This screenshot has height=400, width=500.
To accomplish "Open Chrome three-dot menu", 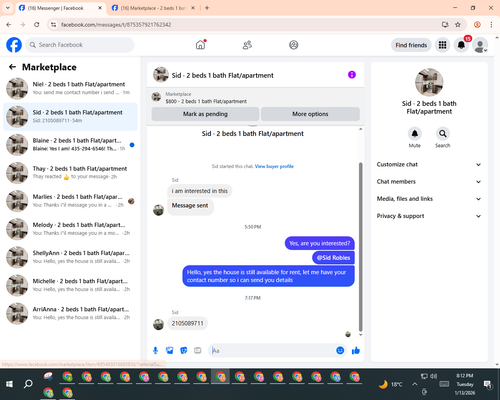I will pos(491,25).
